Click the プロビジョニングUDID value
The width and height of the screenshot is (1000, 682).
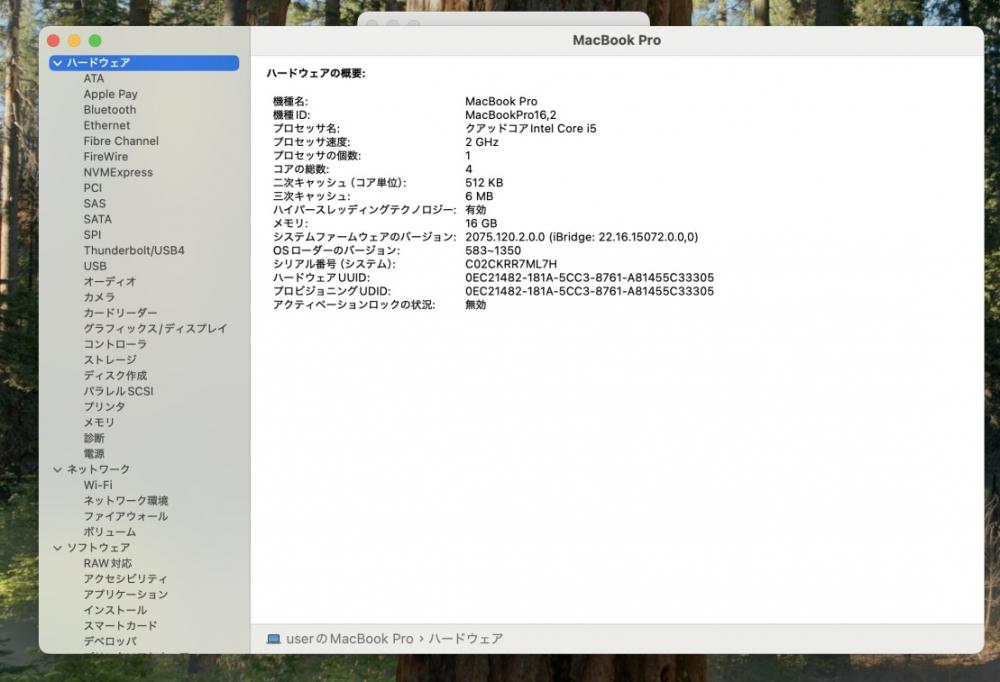click(589, 291)
